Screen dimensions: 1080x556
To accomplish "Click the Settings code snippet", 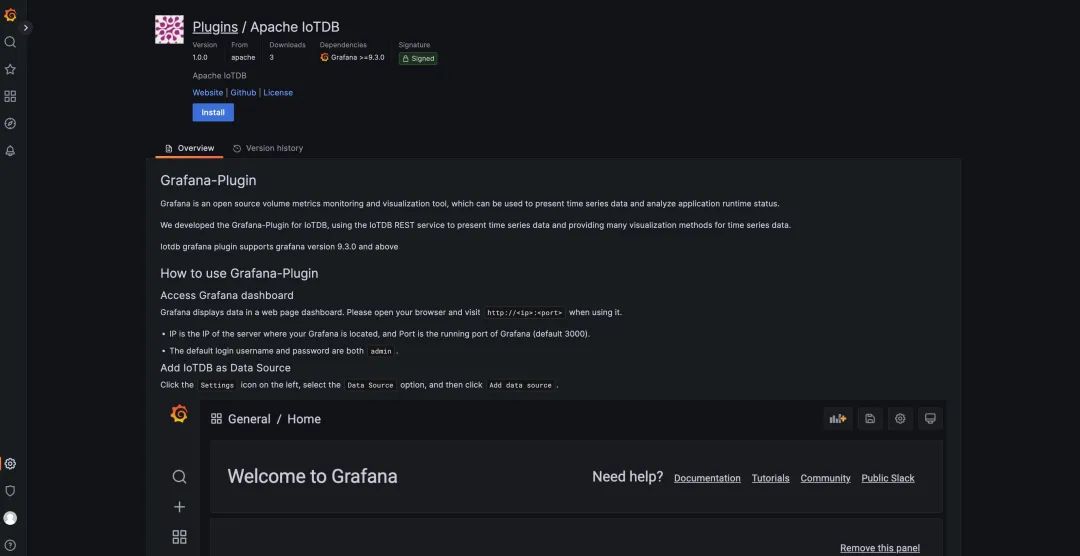I will click(x=217, y=386).
